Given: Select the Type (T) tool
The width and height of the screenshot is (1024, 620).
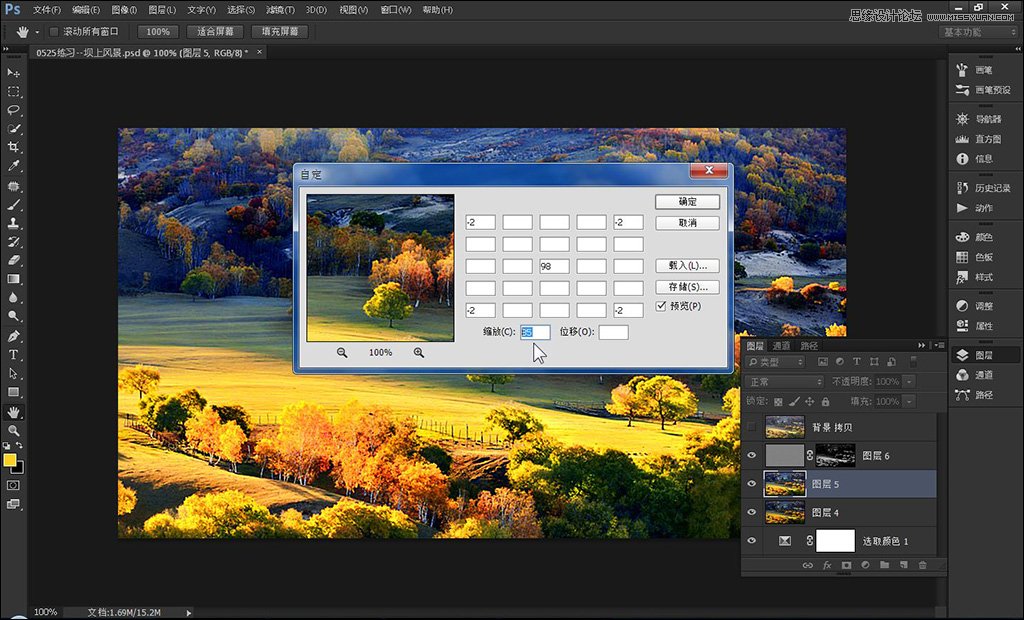Looking at the screenshot, I should [x=14, y=355].
